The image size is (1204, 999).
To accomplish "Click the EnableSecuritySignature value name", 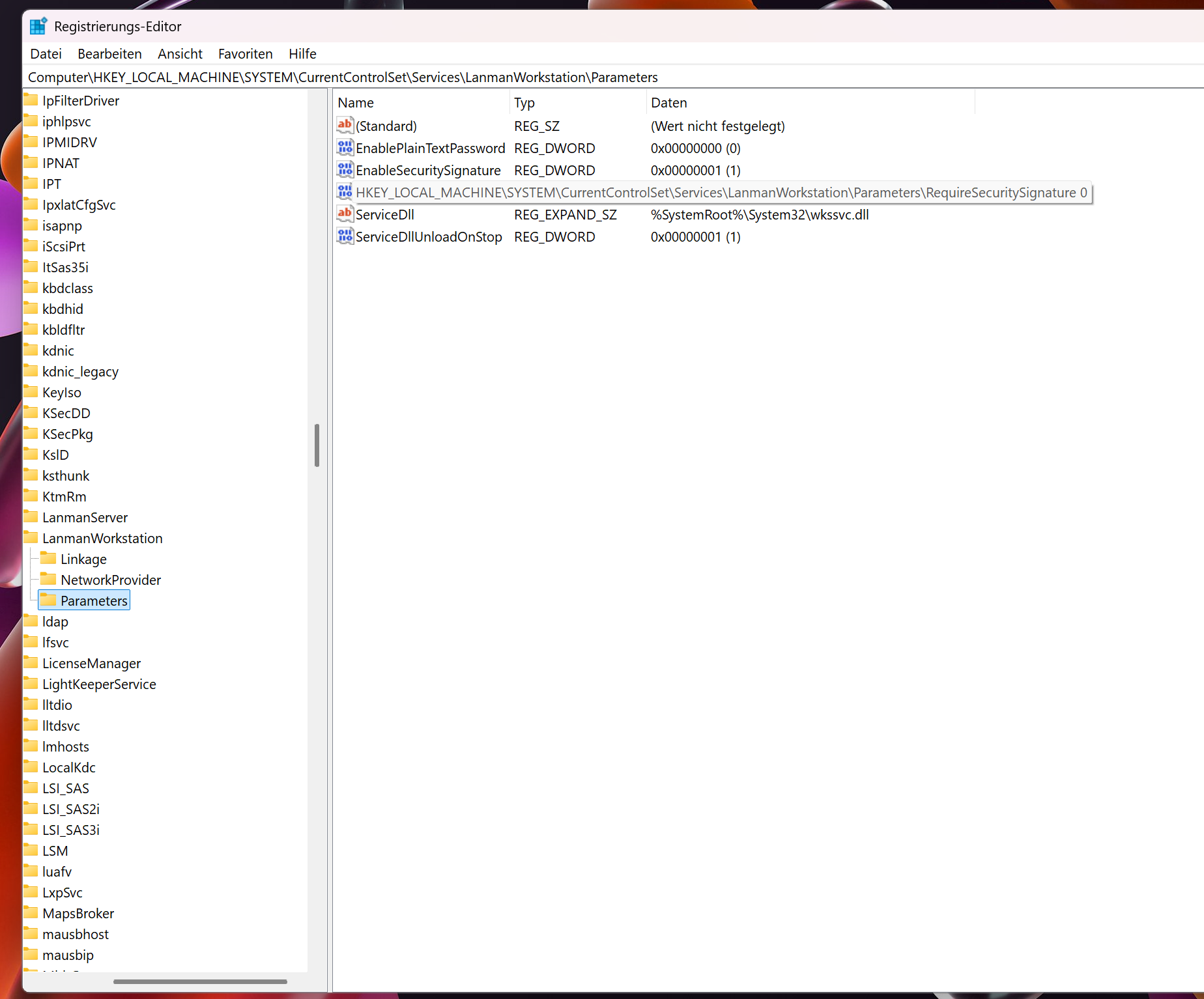I will (428, 170).
